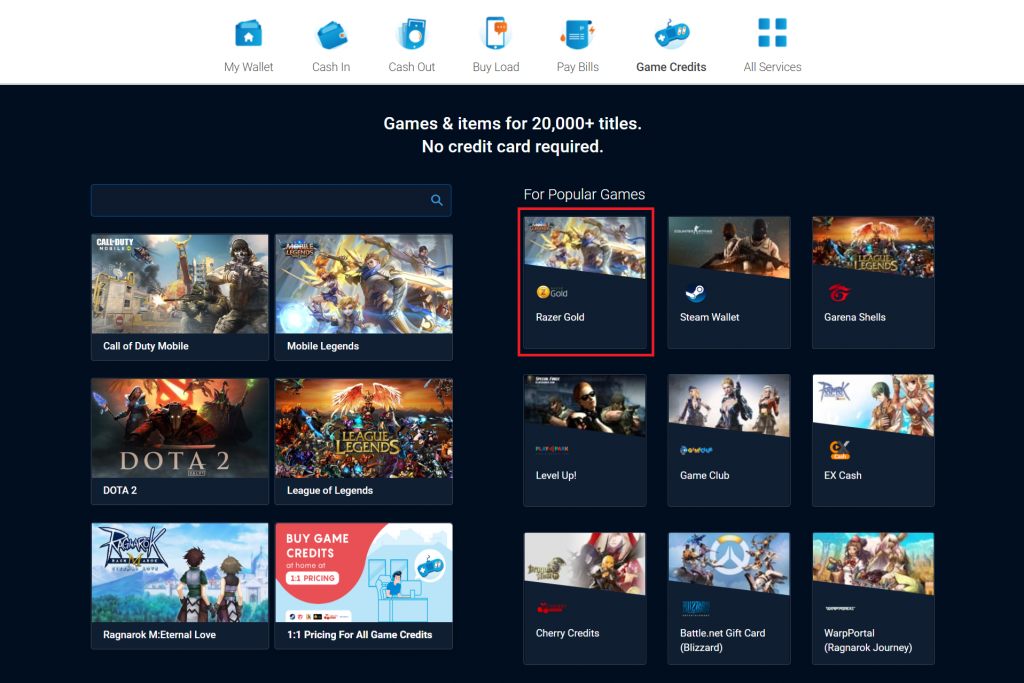Open the Mobile Legends game thumbnail

click(x=364, y=284)
